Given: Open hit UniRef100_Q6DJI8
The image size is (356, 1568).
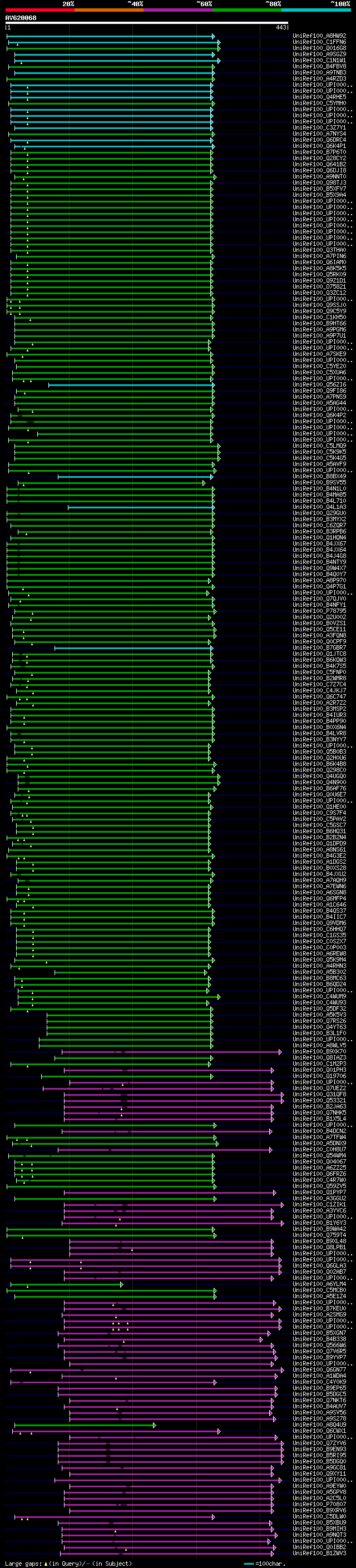Looking at the screenshot, I should tap(319, 170).
